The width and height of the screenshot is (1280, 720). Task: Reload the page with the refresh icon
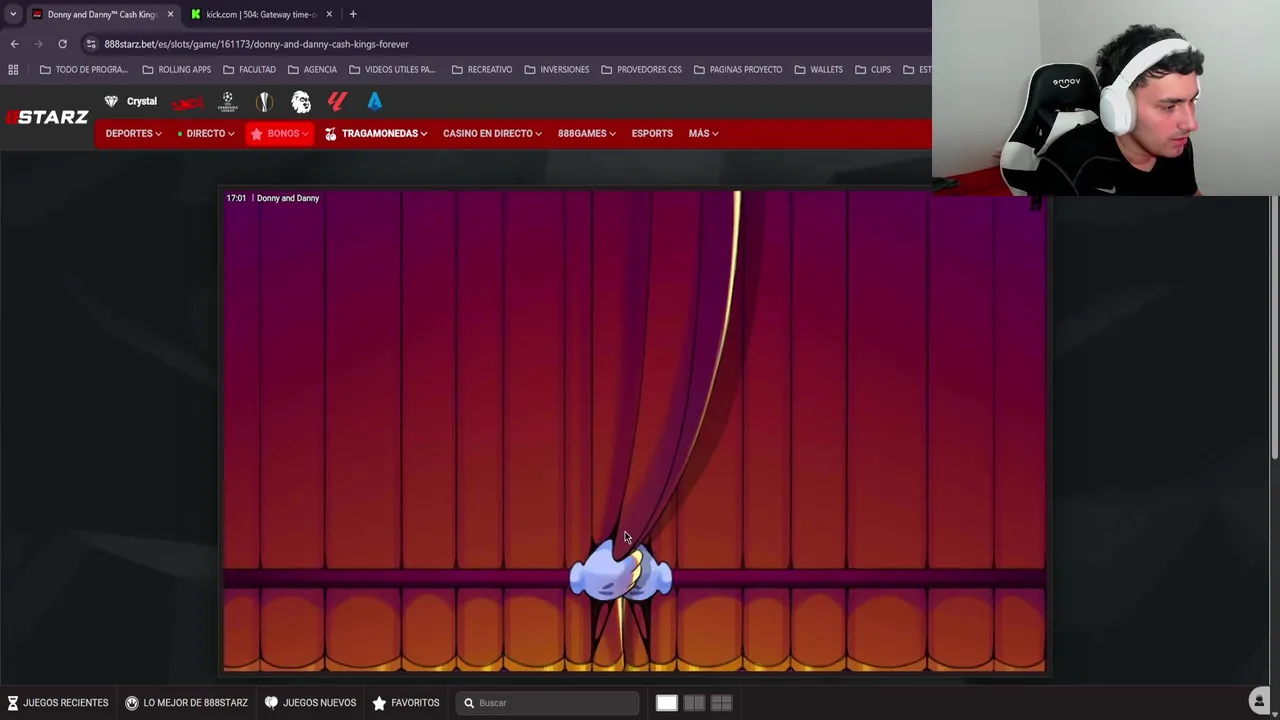click(x=62, y=44)
